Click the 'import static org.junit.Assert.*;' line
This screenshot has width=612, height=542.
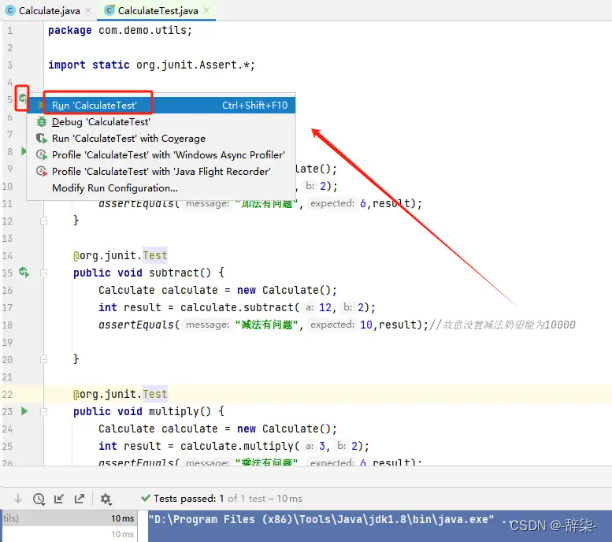[151, 65]
